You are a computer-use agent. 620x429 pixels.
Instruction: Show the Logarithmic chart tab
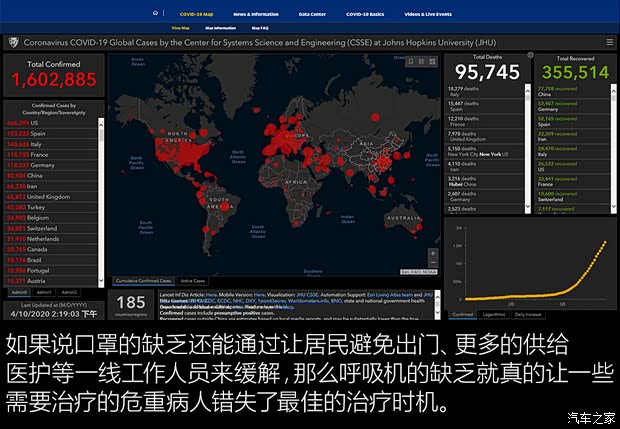[x=493, y=313]
